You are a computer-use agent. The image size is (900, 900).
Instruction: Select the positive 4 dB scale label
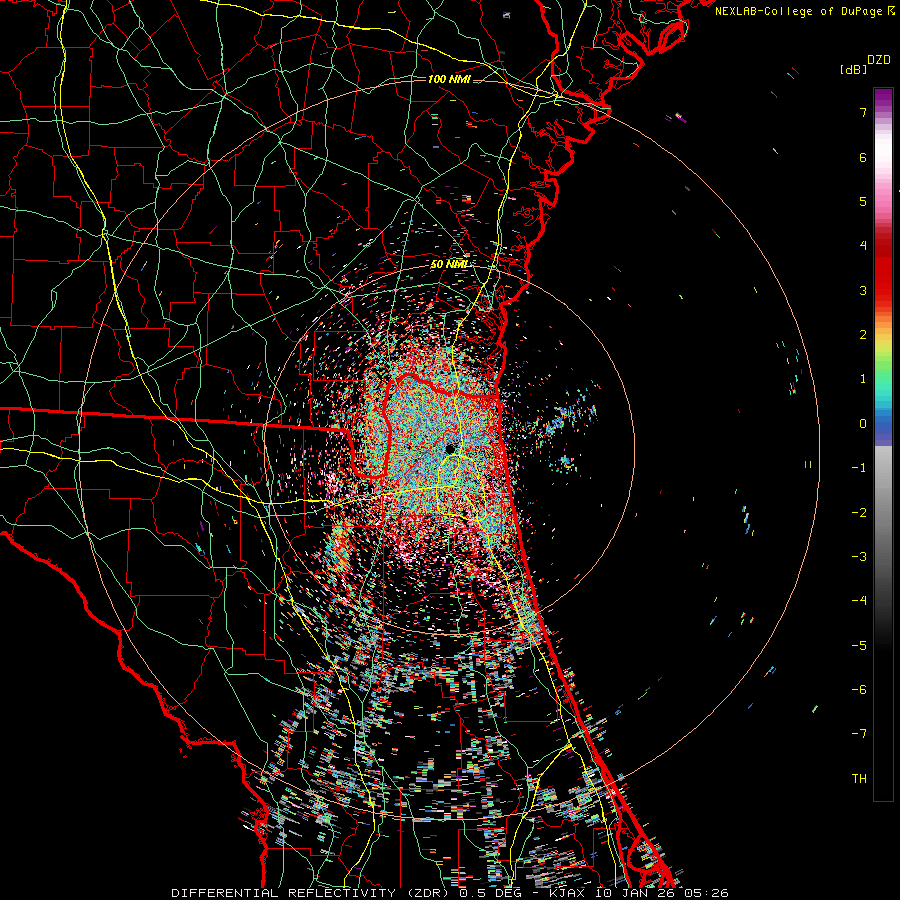(x=863, y=246)
